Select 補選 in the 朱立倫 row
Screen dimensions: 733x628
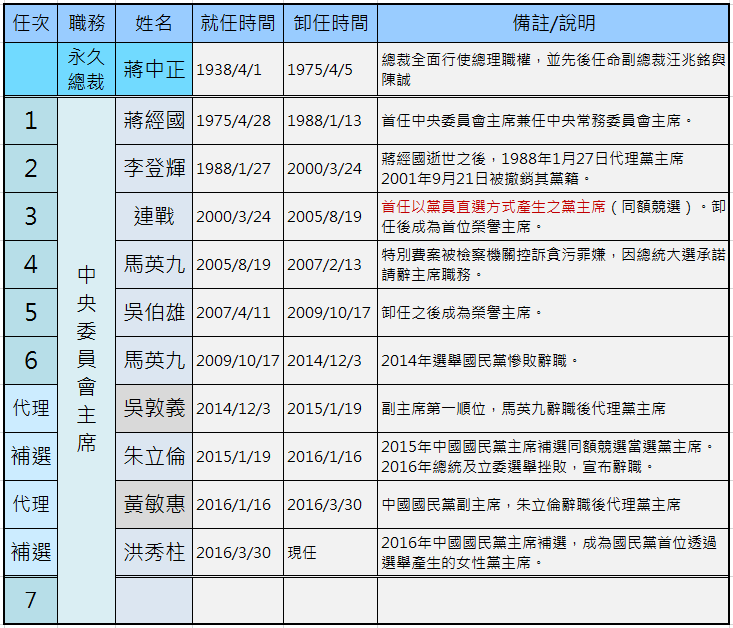pyautogui.click(x=31, y=456)
